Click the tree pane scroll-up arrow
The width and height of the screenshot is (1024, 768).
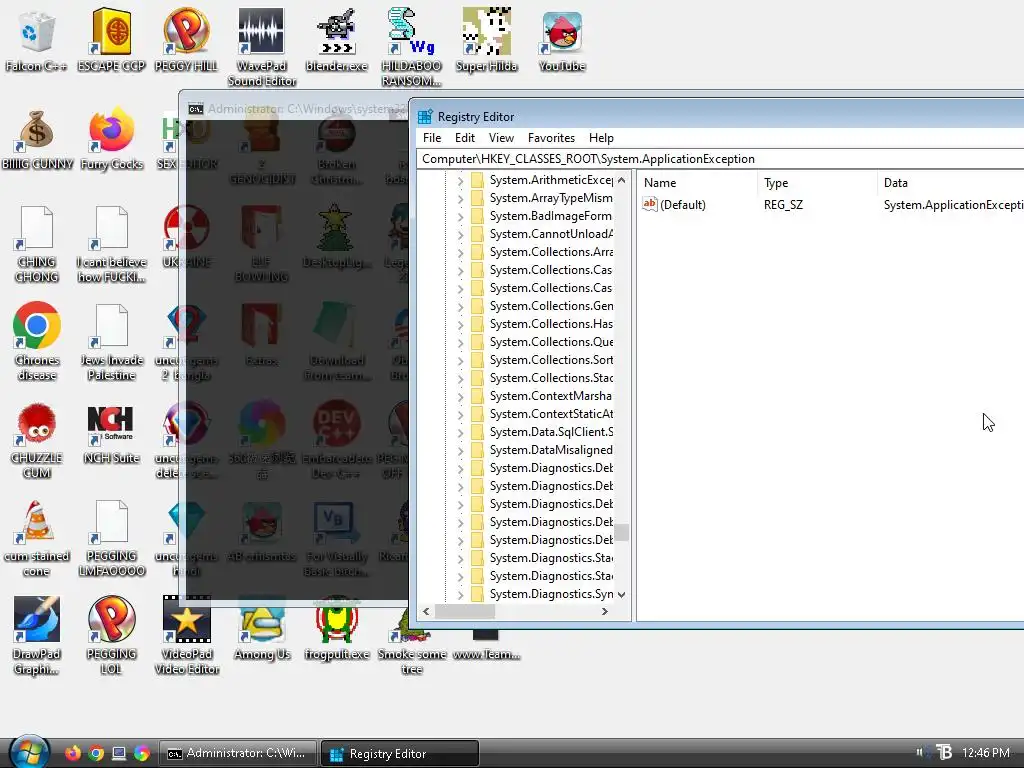[621, 180]
